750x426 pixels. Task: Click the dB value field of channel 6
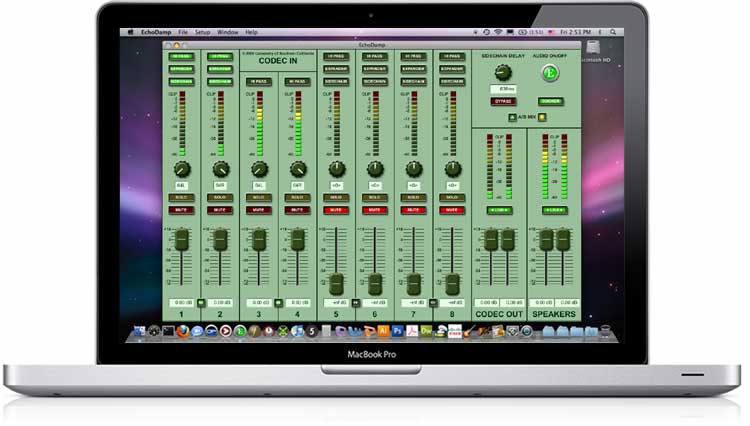pos(375,303)
